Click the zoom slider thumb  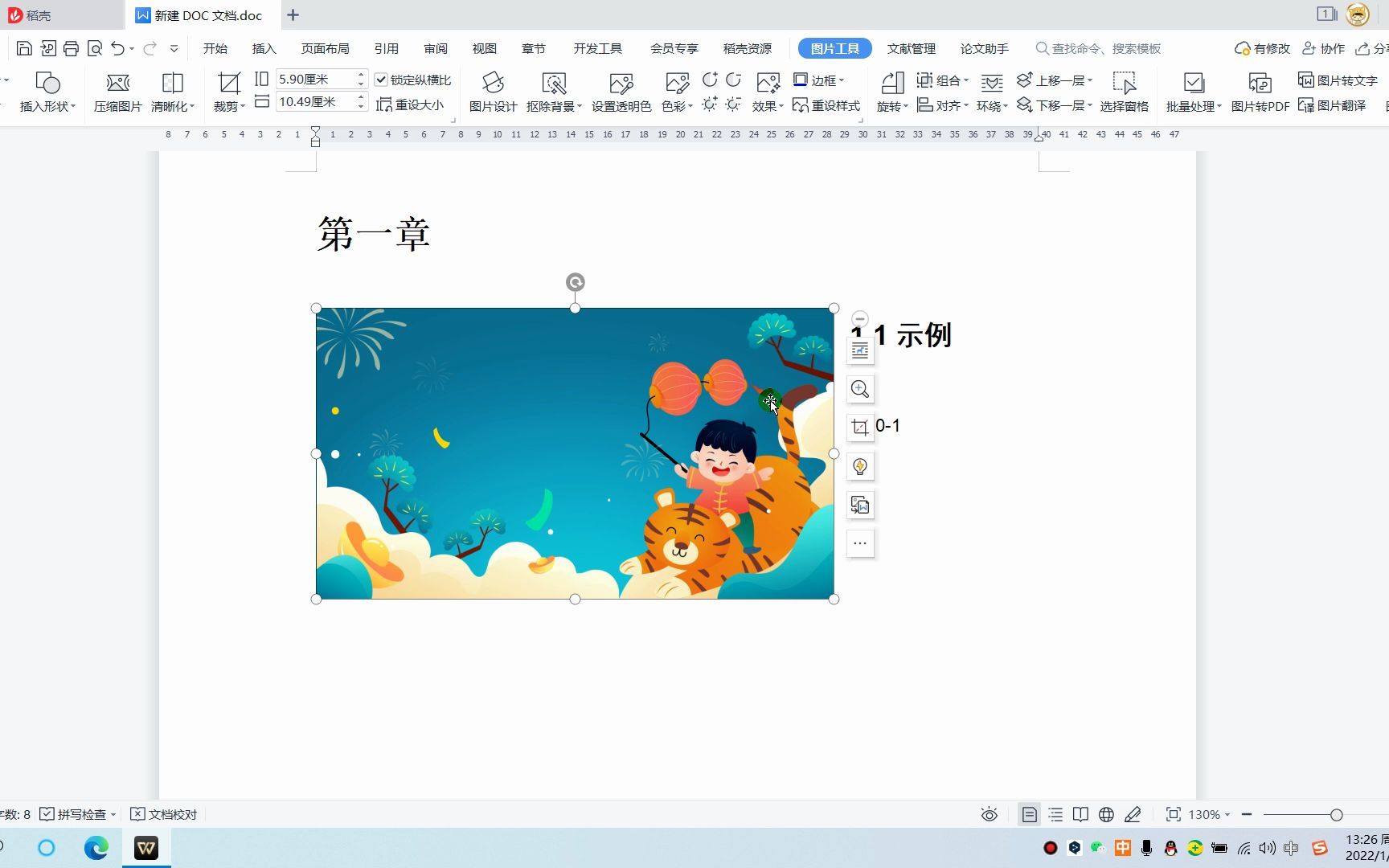(1336, 815)
